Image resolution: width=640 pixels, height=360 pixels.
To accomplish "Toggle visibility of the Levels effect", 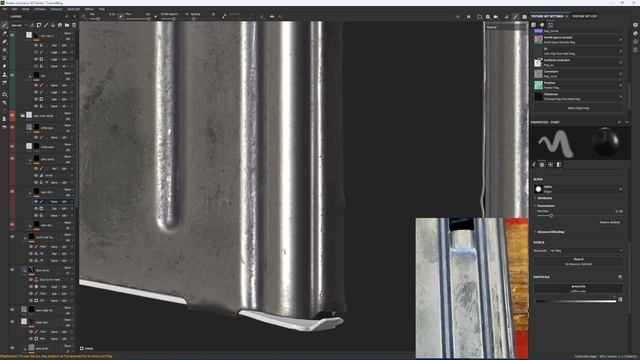I will 36,175.
